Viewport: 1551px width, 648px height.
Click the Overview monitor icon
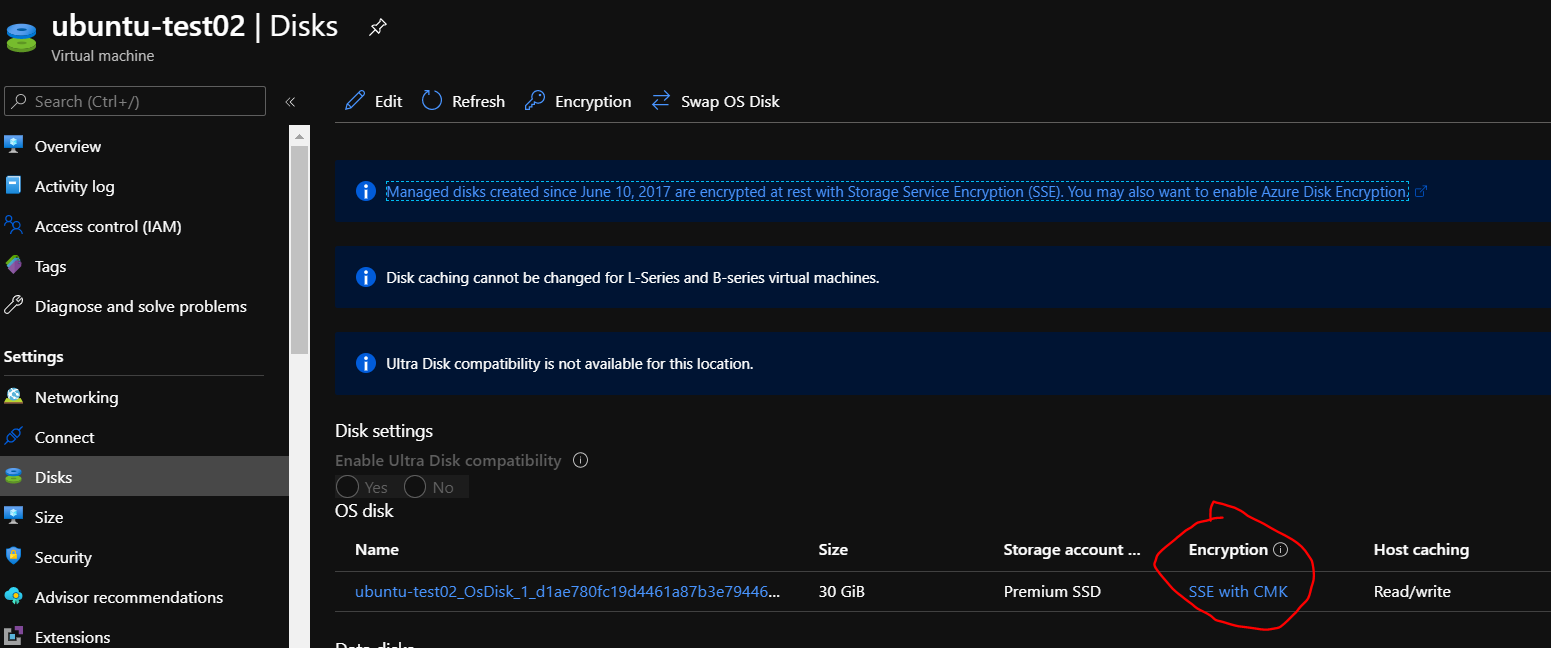click(13, 145)
